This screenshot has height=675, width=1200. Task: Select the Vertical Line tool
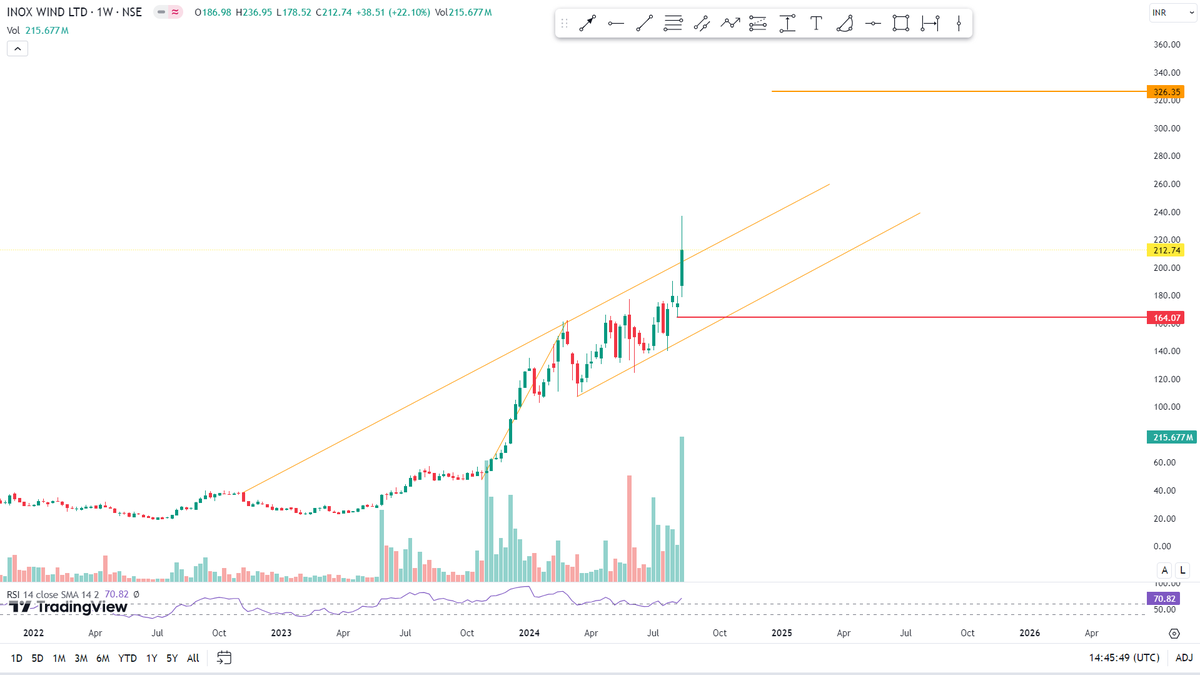pyautogui.click(x=958, y=23)
